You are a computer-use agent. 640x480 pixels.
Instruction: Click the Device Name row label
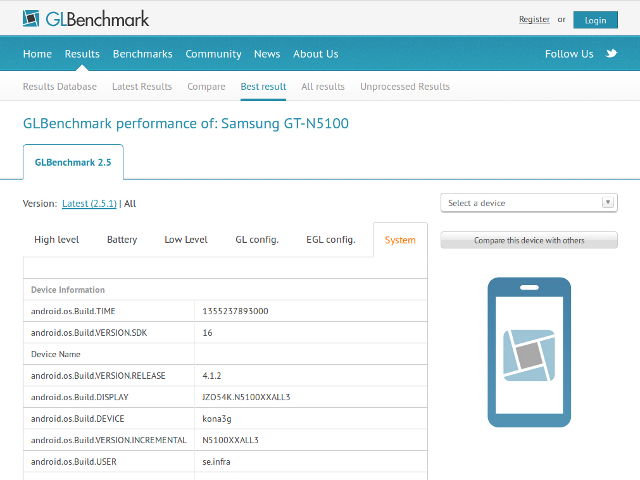point(56,354)
